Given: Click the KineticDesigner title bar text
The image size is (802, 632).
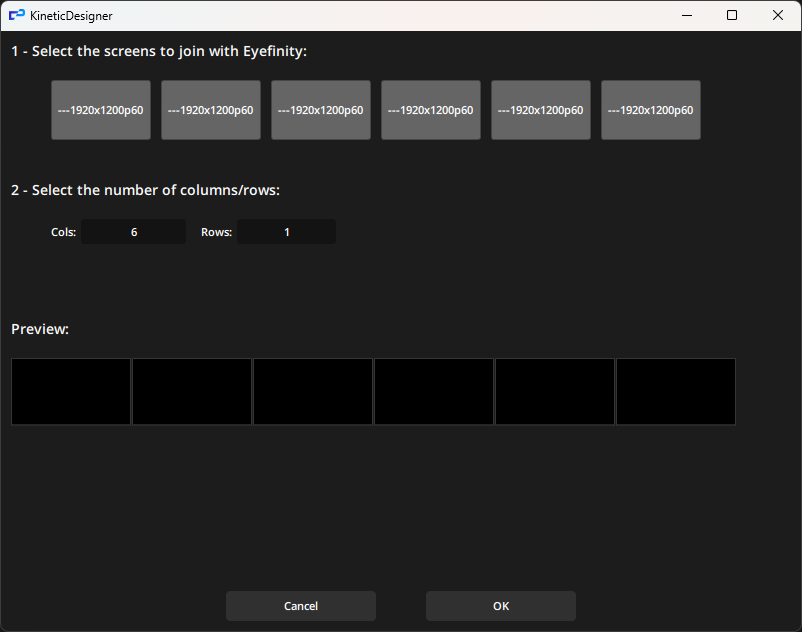Looking at the screenshot, I should pos(70,15).
